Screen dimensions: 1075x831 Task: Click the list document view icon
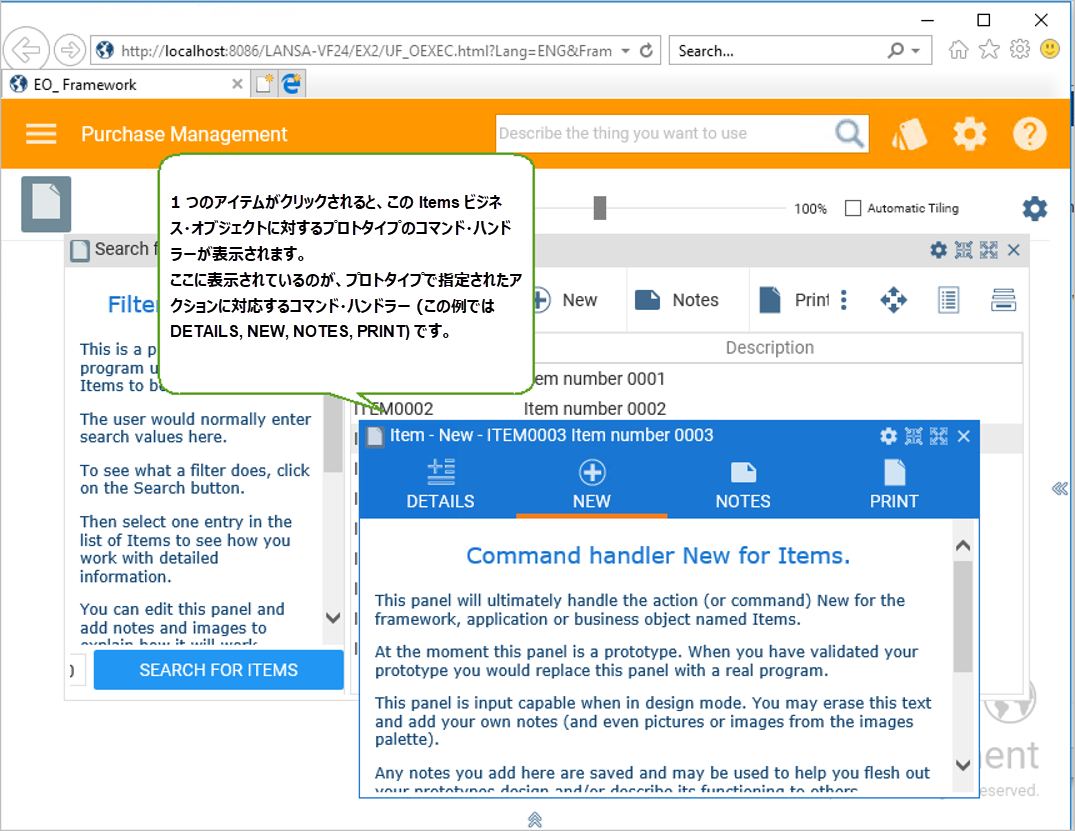click(x=948, y=300)
